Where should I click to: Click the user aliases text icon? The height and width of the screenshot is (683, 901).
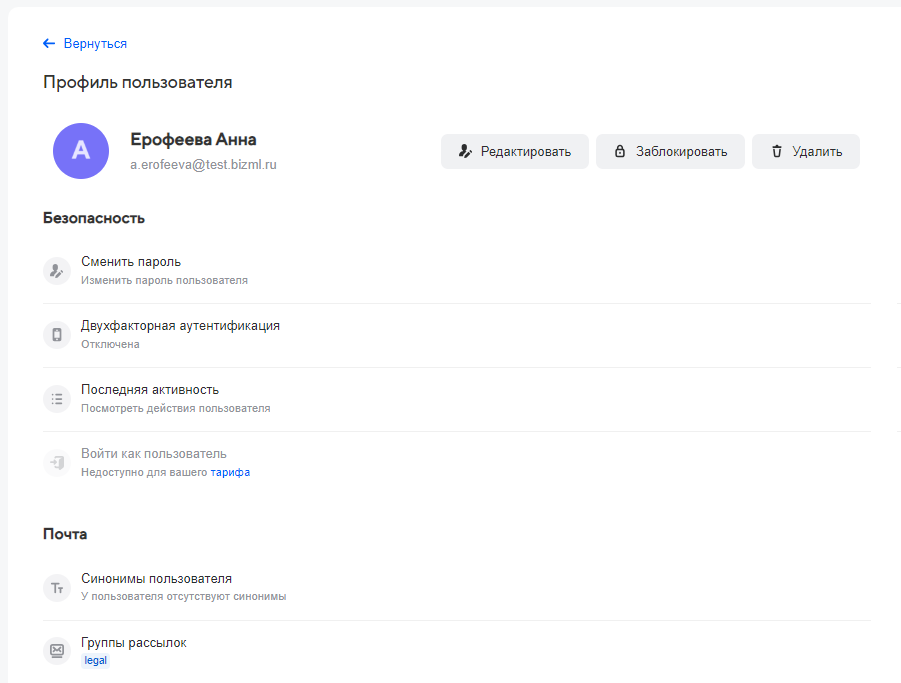coord(57,588)
